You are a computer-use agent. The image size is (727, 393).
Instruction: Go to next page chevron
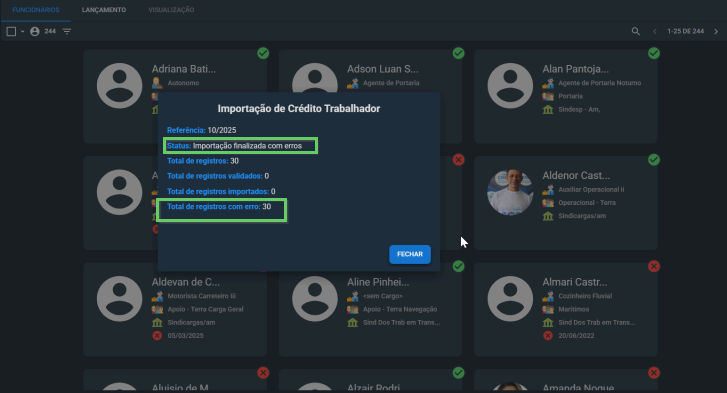coord(716,32)
